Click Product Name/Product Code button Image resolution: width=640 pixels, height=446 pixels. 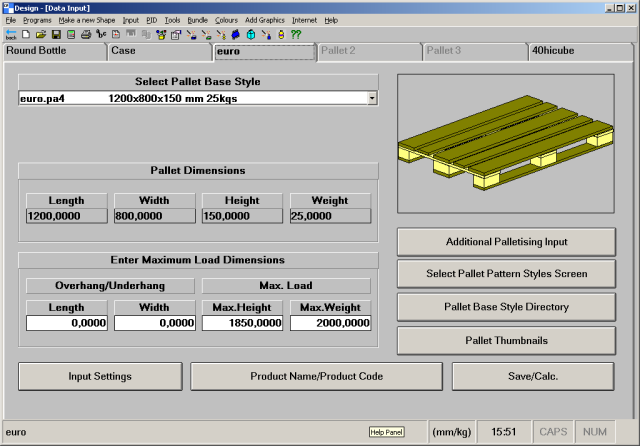tap(316, 376)
